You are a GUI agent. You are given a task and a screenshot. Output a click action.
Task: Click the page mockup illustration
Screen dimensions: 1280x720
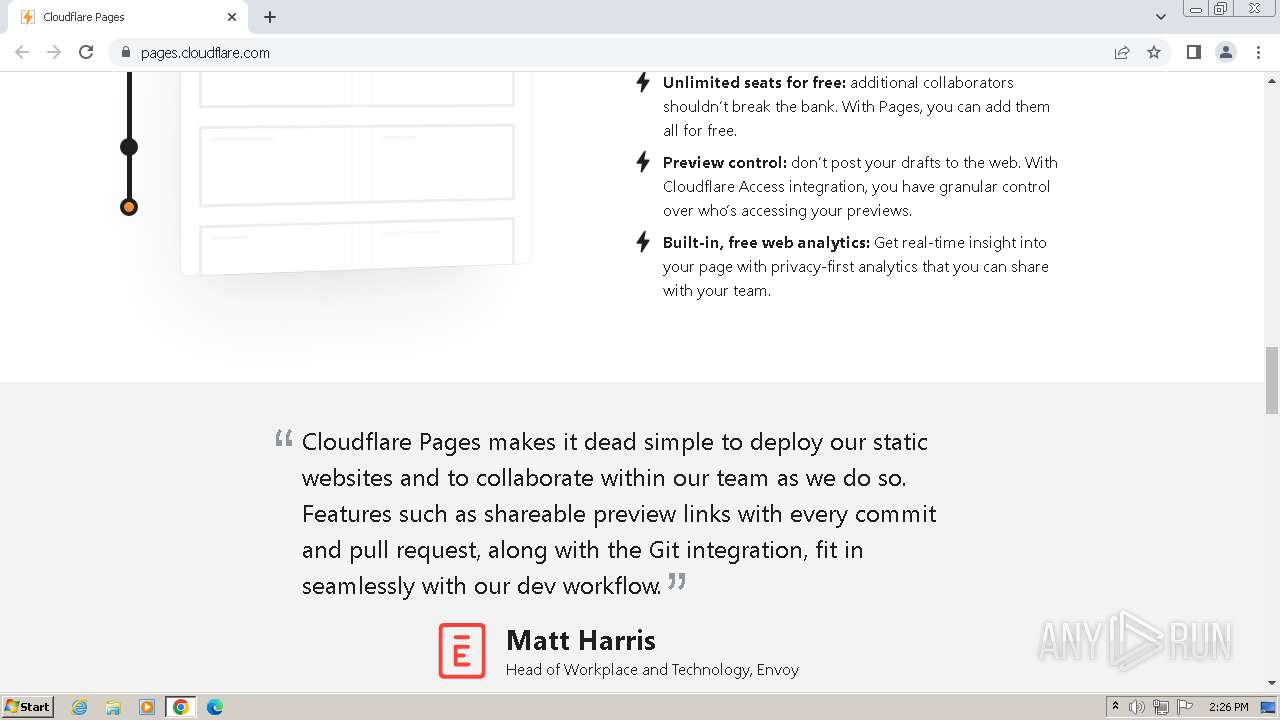355,172
